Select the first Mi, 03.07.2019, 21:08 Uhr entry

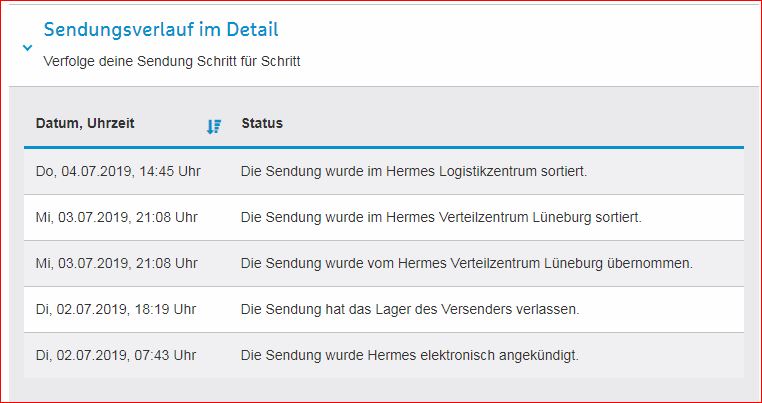pyautogui.click(x=117, y=217)
